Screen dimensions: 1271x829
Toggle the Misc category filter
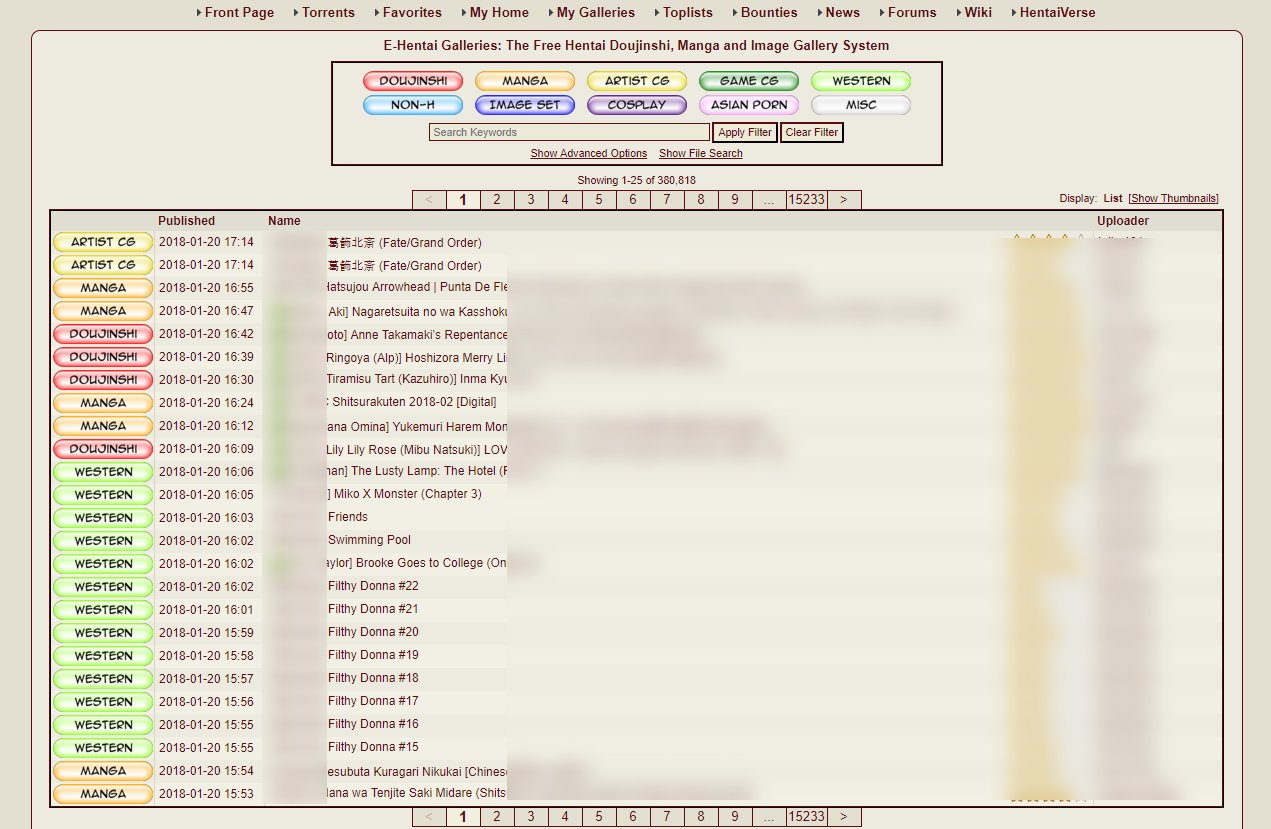(x=861, y=105)
